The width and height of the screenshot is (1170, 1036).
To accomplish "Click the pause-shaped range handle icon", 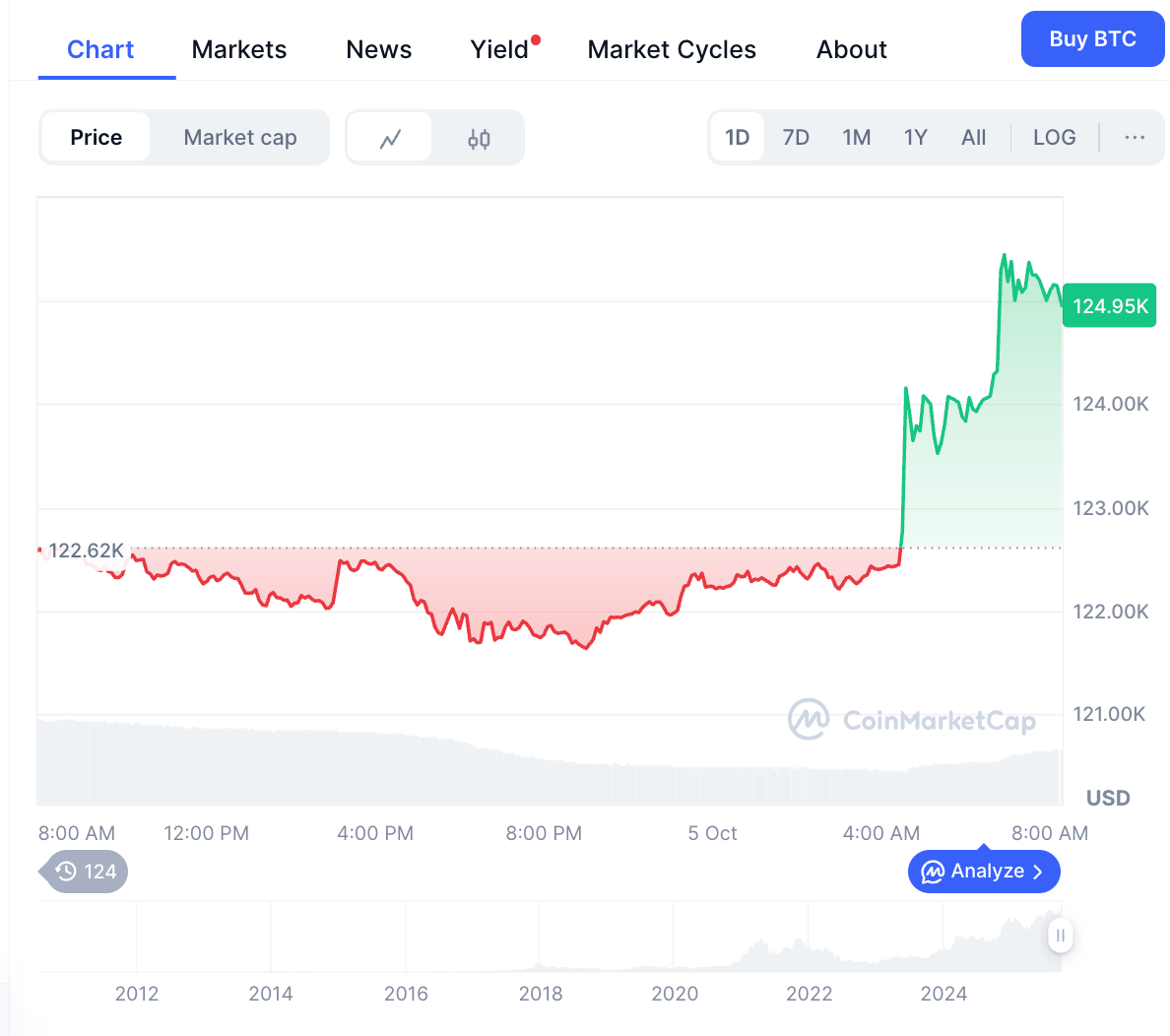I will (x=1060, y=936).
